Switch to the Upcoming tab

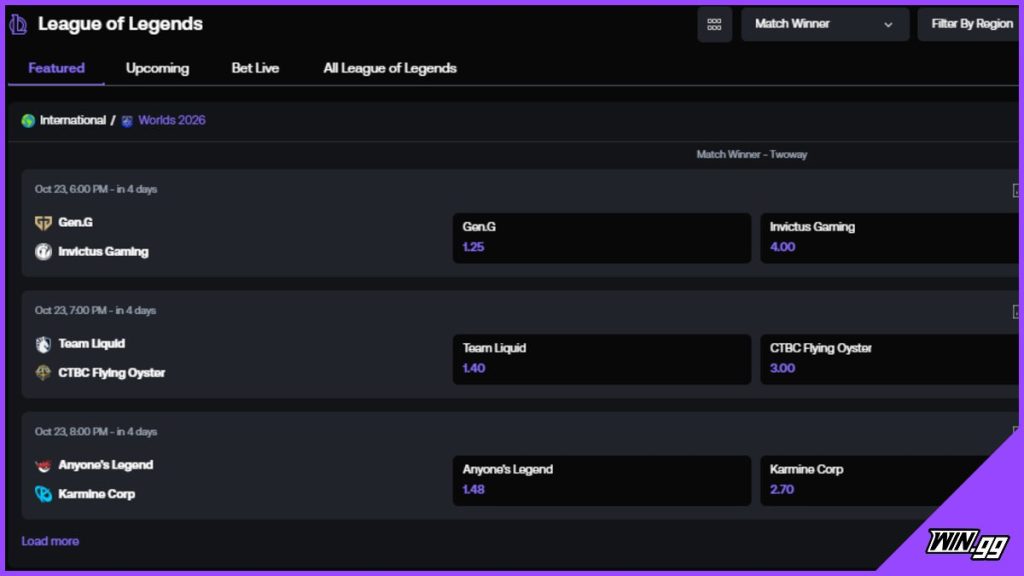(157, 68)
